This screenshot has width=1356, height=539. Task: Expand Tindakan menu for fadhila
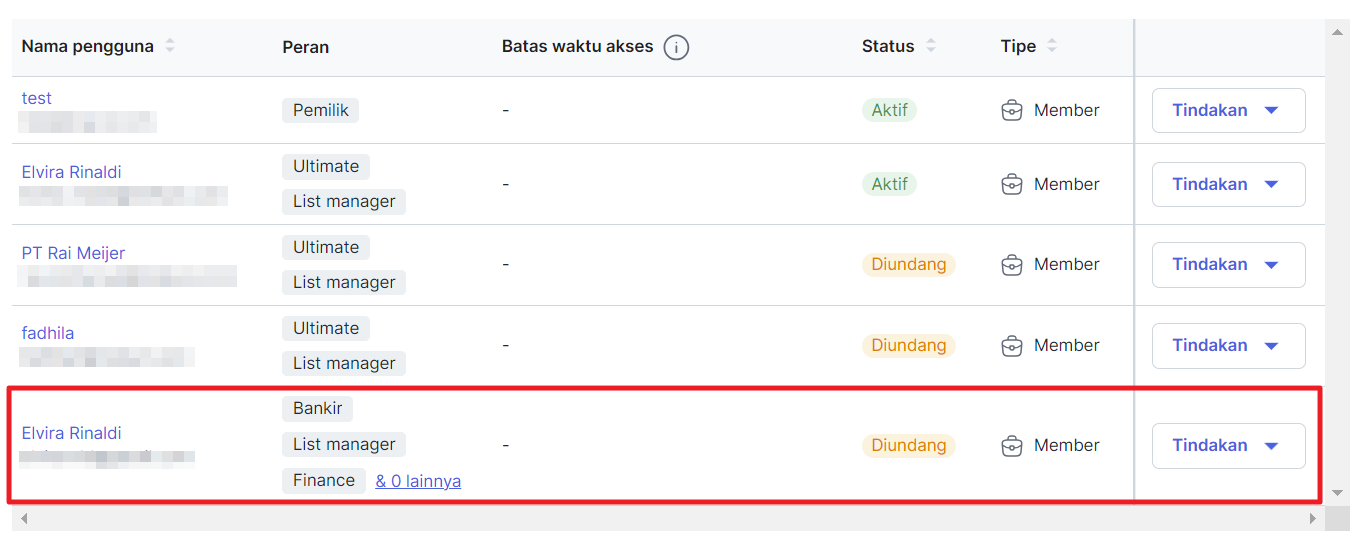(x=1228, y=346)
